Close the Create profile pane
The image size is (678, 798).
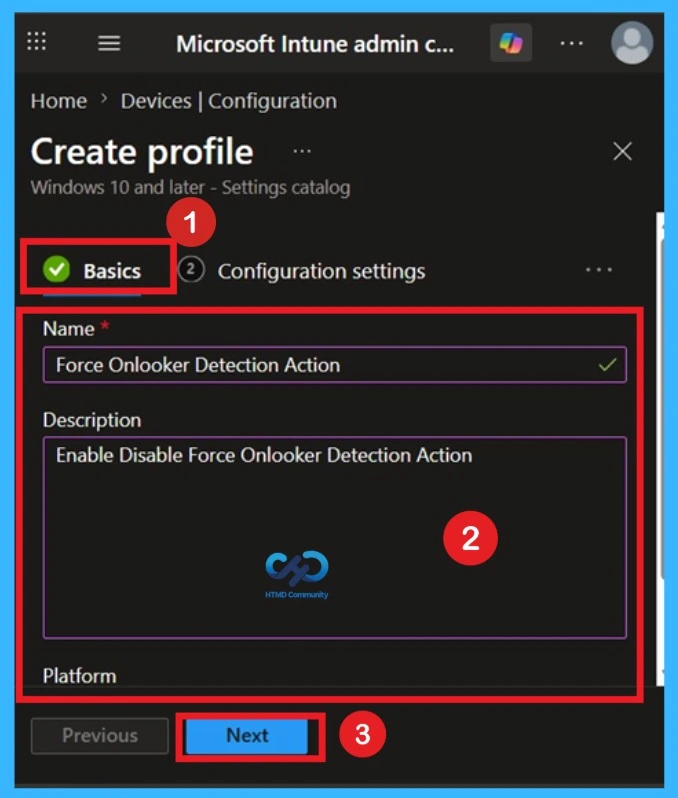pos(622,151)
